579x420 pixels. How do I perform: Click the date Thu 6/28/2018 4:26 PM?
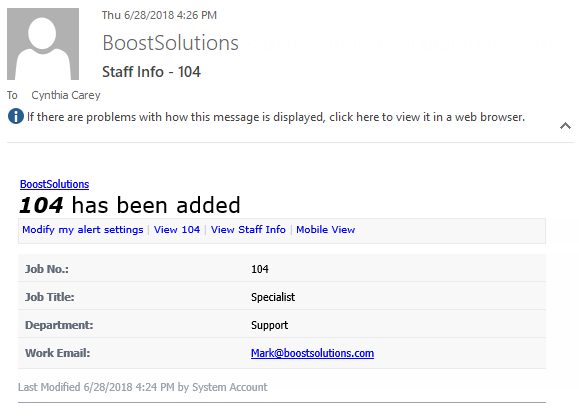160,15
